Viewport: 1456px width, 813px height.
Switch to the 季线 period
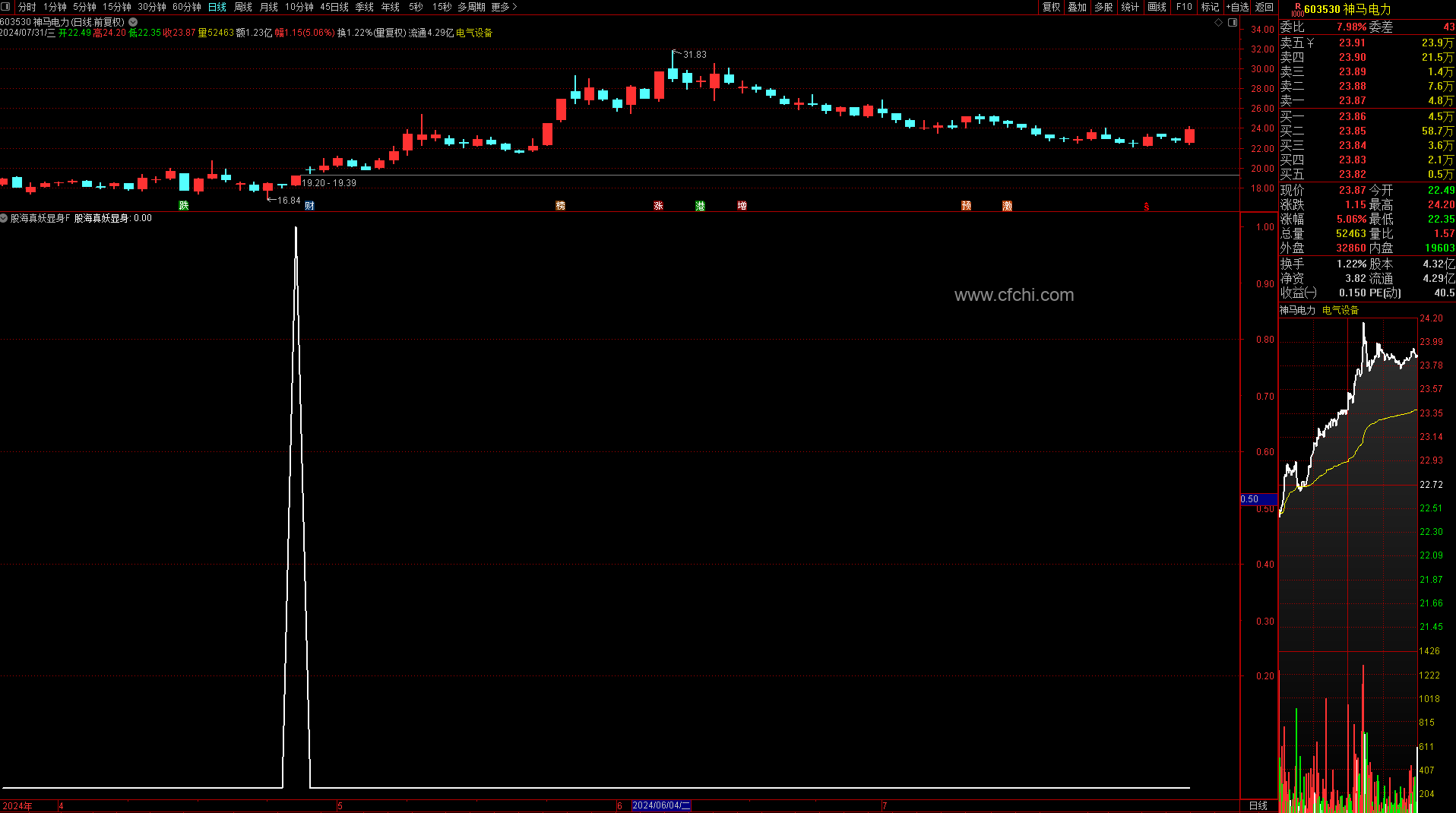[x=365, y=7]
